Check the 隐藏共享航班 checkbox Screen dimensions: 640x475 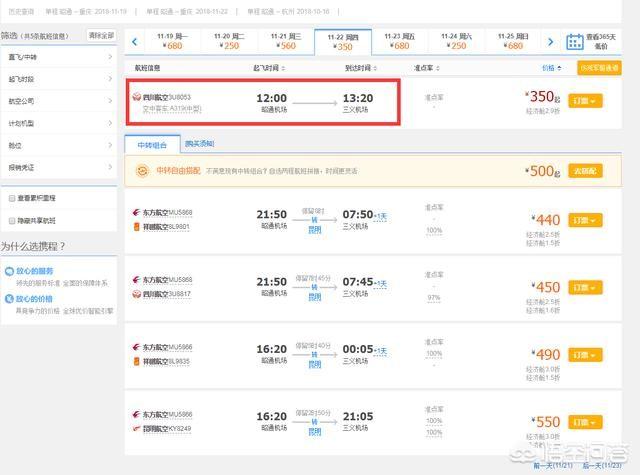click(10, 219)
